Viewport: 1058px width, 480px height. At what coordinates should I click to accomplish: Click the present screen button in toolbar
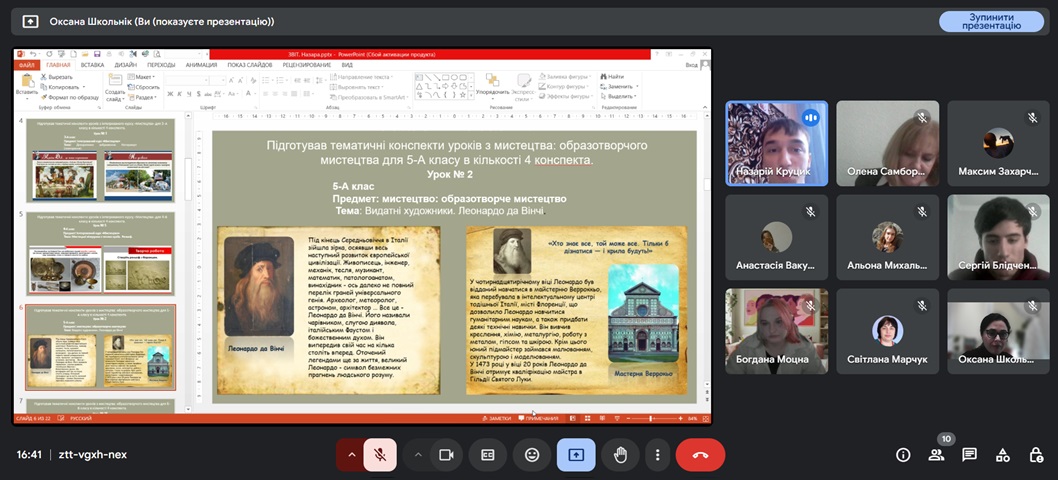[576, 455]
